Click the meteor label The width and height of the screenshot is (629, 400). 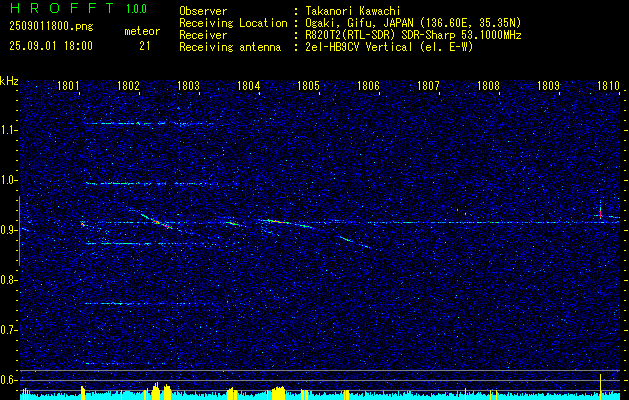pos(142,31)
